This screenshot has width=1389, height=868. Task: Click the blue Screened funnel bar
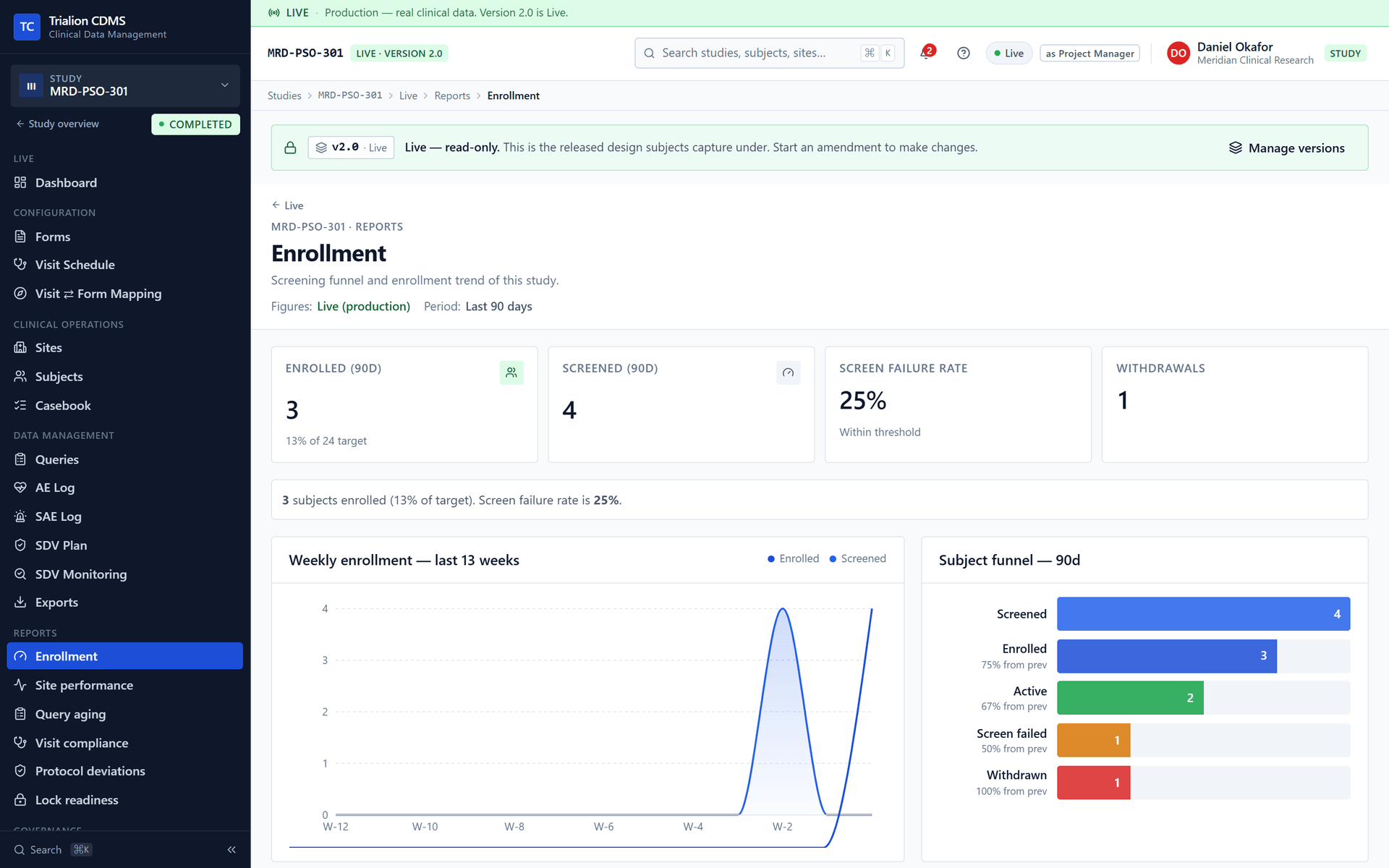tap(1203, 614)
